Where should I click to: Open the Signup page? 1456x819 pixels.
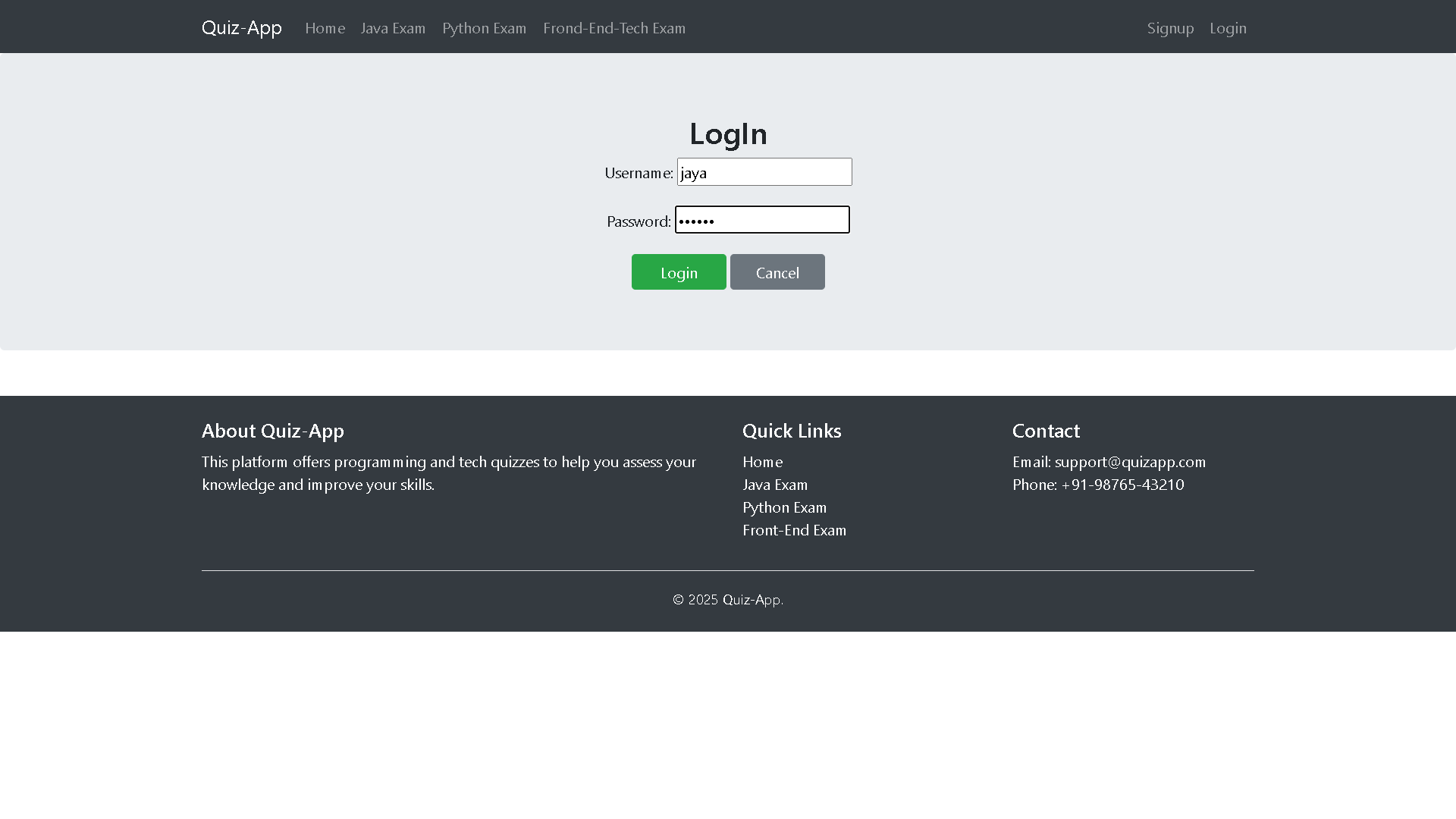(x=1170, y=28)
